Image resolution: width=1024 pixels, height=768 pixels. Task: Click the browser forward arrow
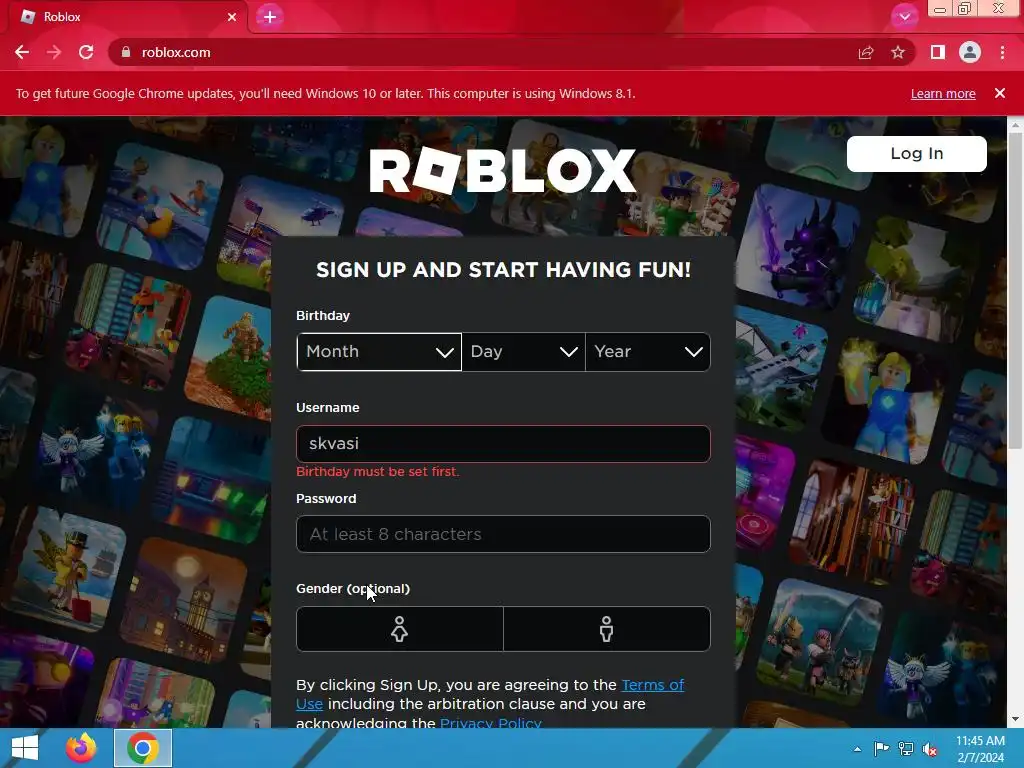54,52
